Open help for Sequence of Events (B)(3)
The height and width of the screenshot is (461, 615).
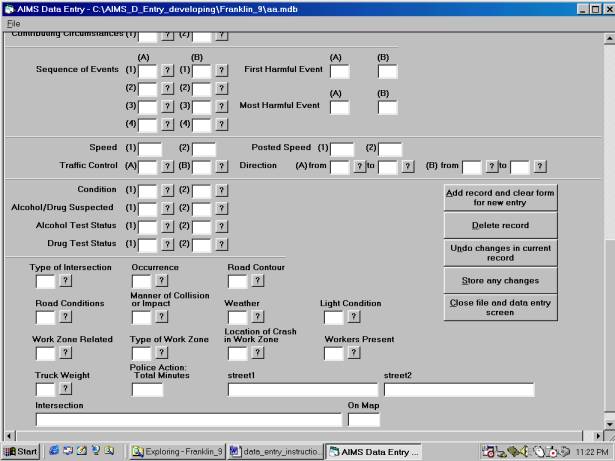point(222,106)
